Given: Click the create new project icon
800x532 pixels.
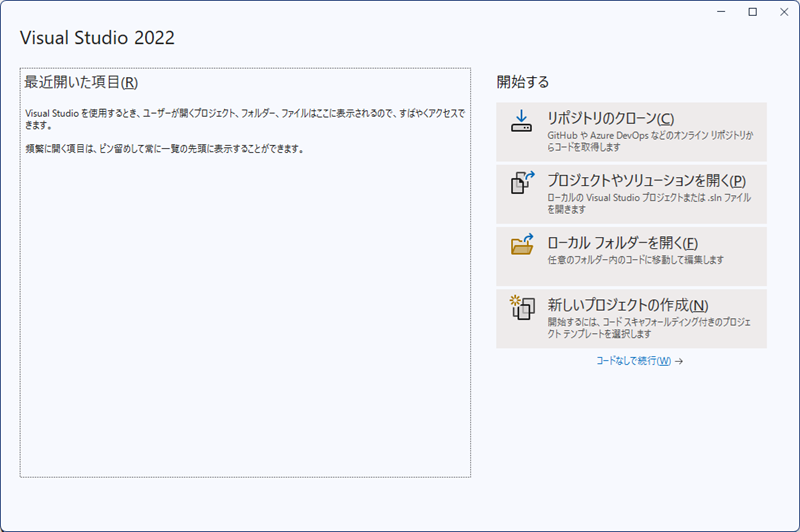Looking at the screenshot, I should 522,308.
